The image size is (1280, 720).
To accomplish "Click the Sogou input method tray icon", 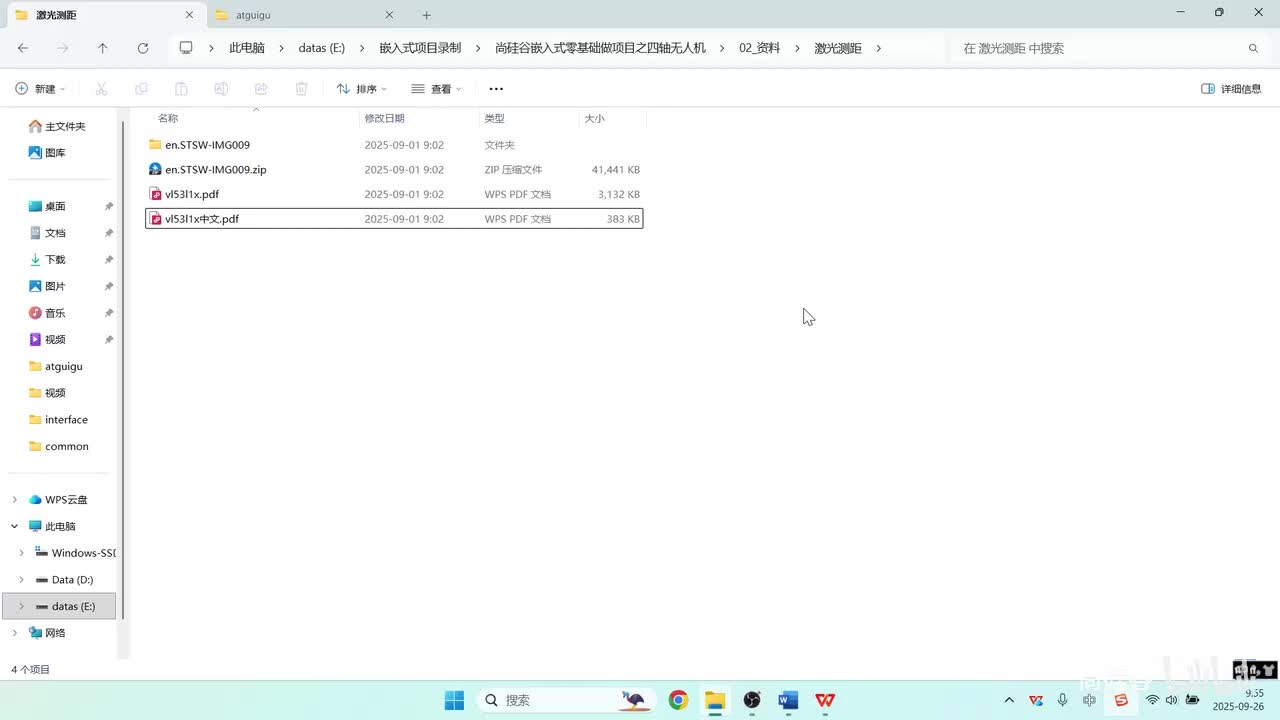I will (x=1121, y=700).
